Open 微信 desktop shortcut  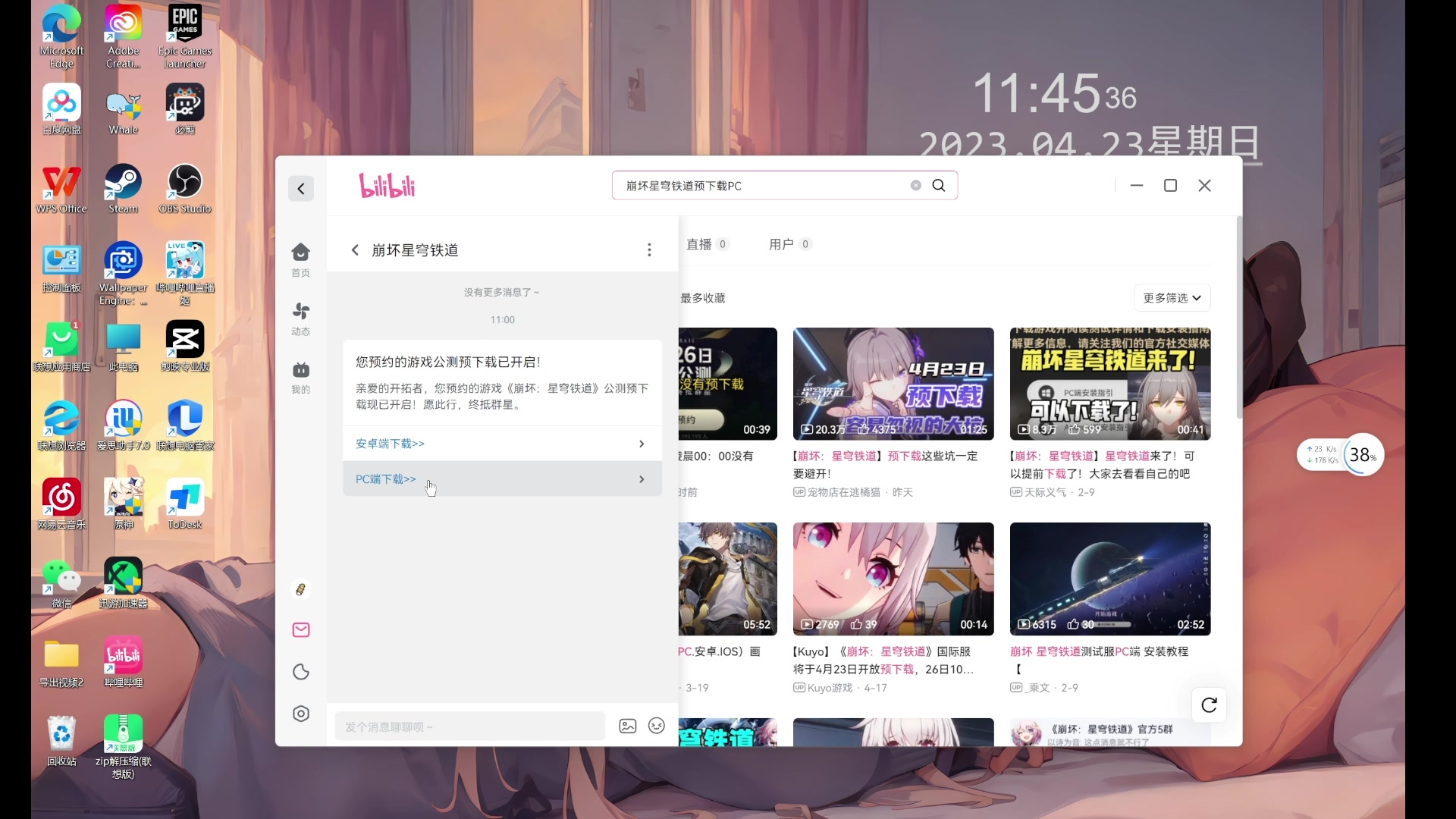[x=61, y=583]
